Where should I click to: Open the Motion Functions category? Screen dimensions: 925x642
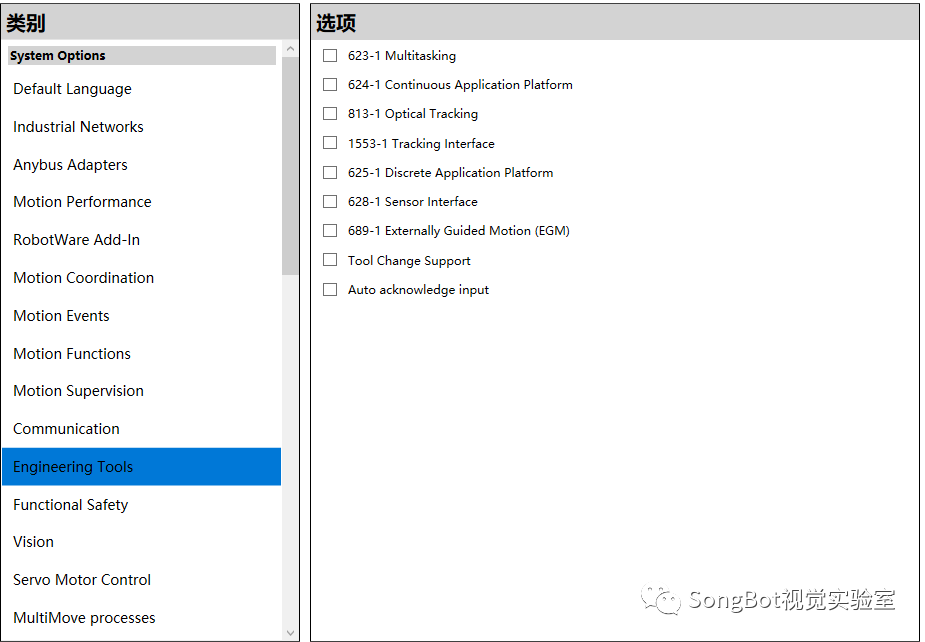pyautogui.click(x=142, y=353)
